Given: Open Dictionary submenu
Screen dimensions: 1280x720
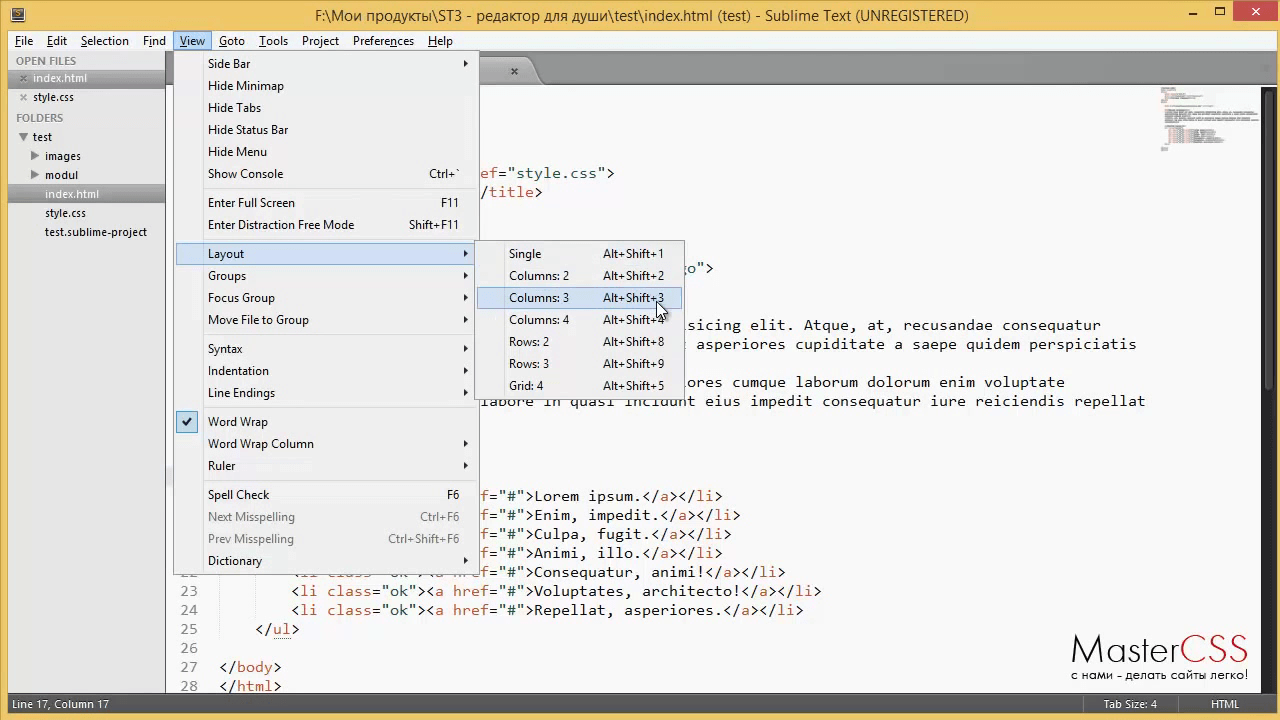Looking at the screenshot, I should pos(327,561).
